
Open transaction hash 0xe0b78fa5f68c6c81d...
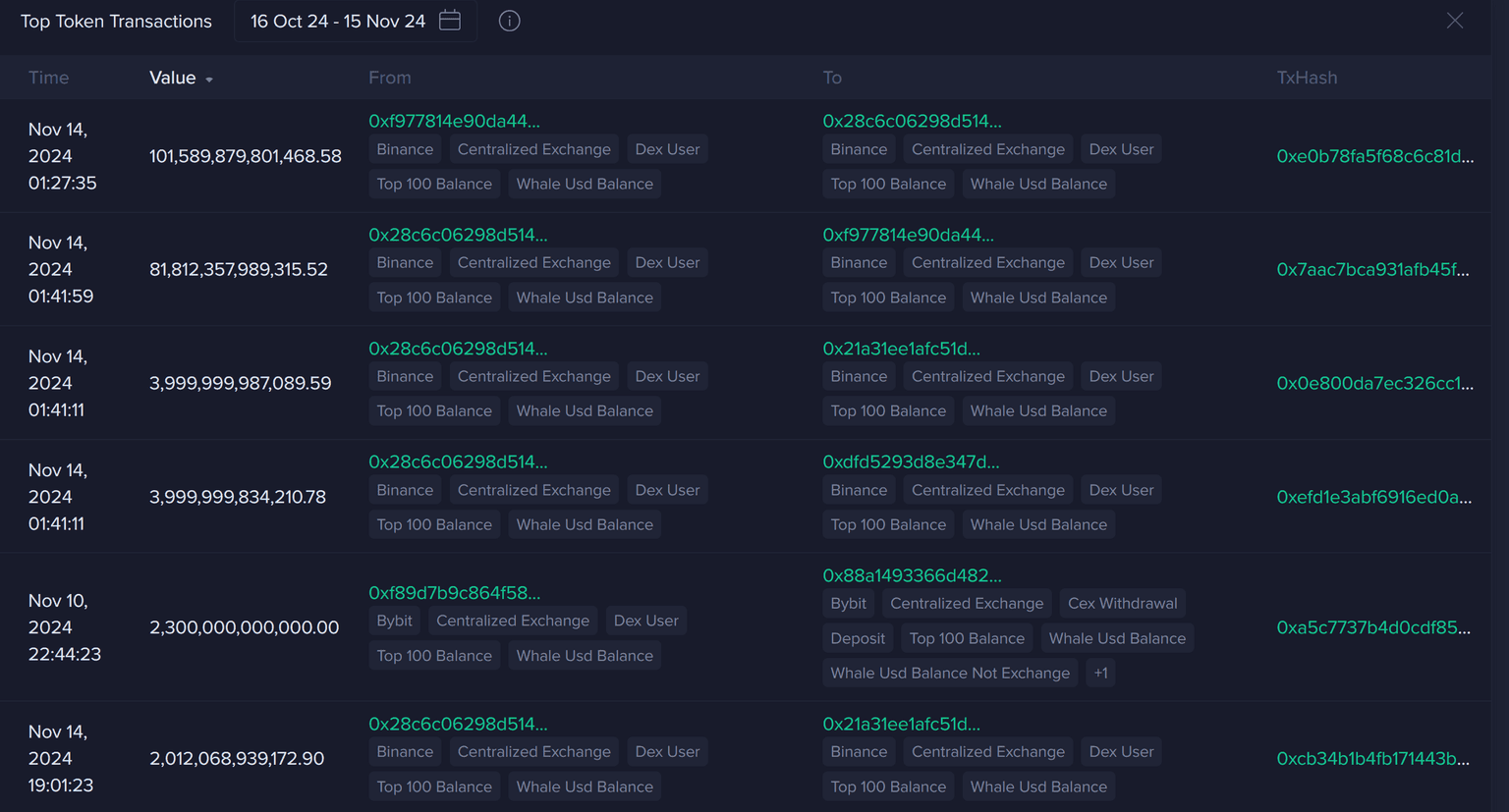tap(1374, 156)
